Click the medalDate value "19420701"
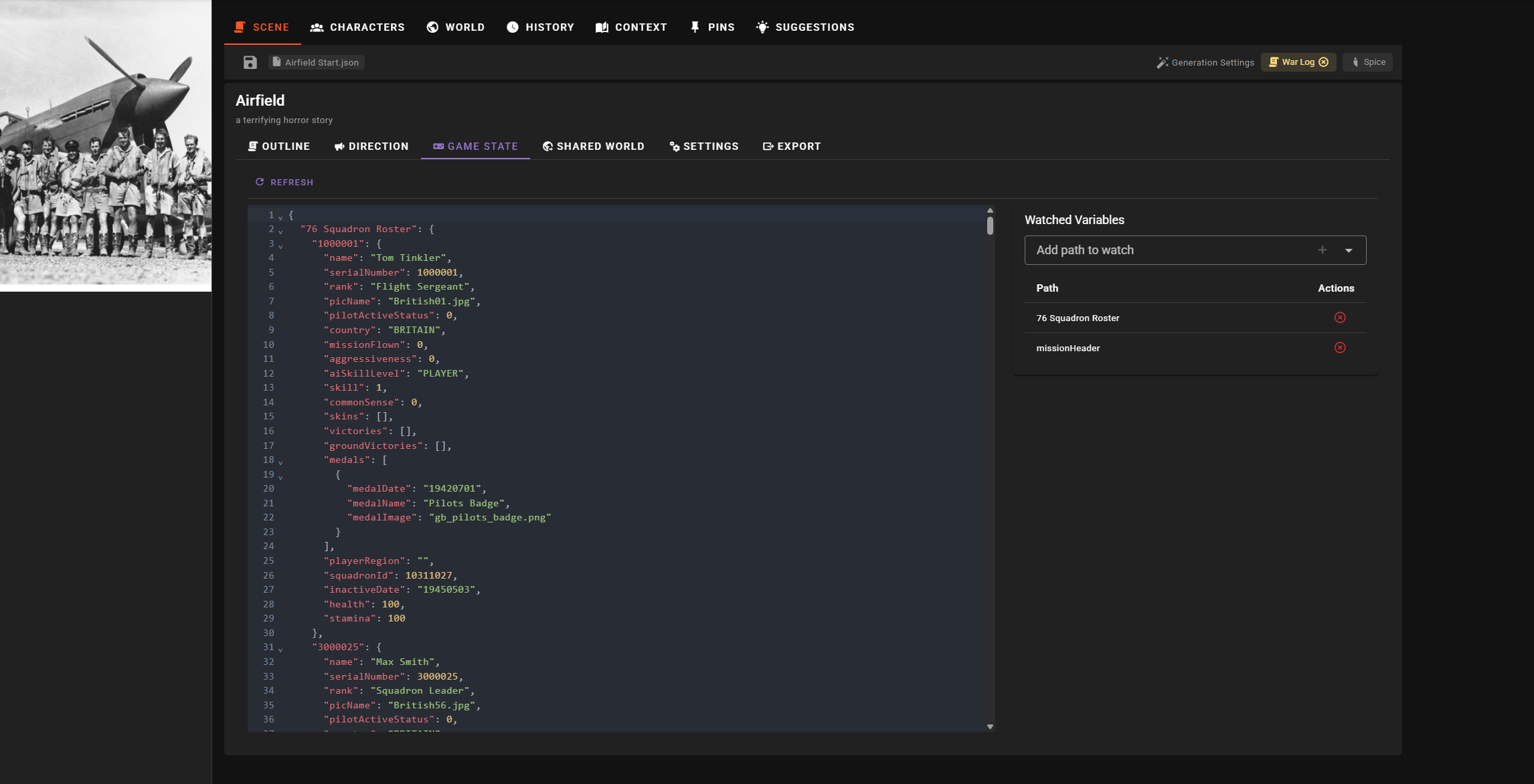 (452, 488)
